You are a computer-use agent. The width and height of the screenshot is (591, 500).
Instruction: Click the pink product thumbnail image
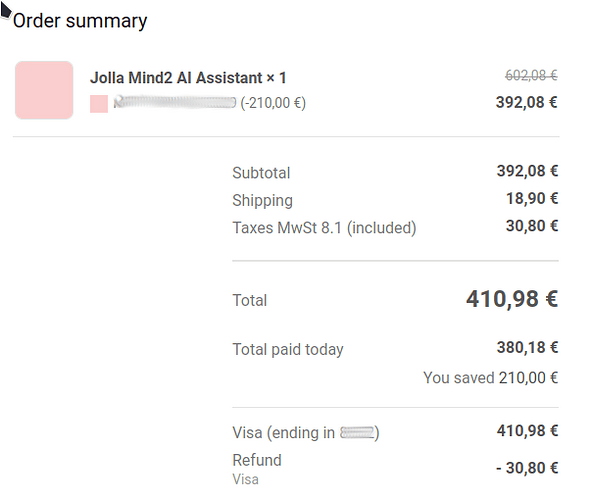44,90
